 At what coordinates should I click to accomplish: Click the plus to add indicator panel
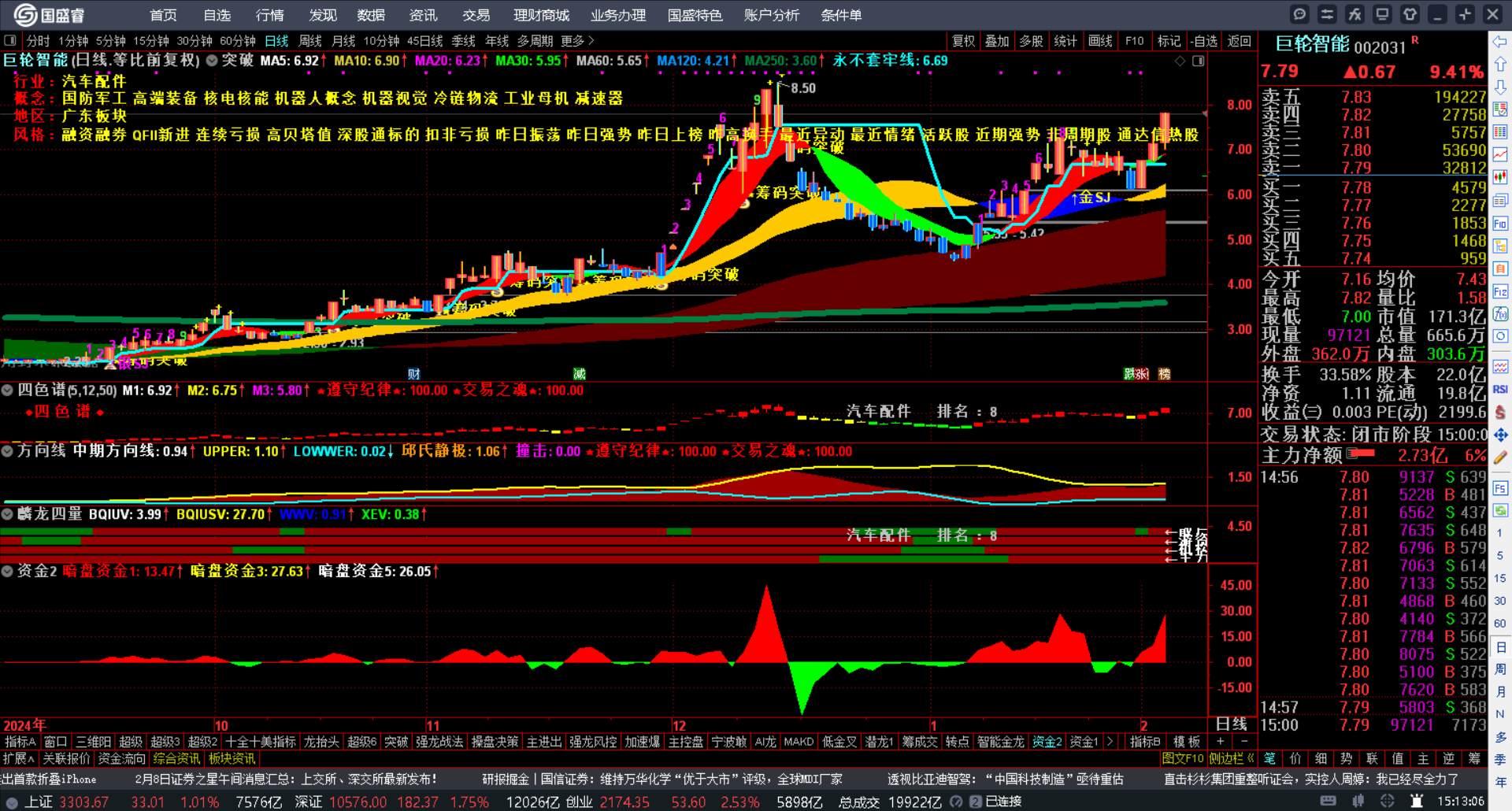point(1220,742)
